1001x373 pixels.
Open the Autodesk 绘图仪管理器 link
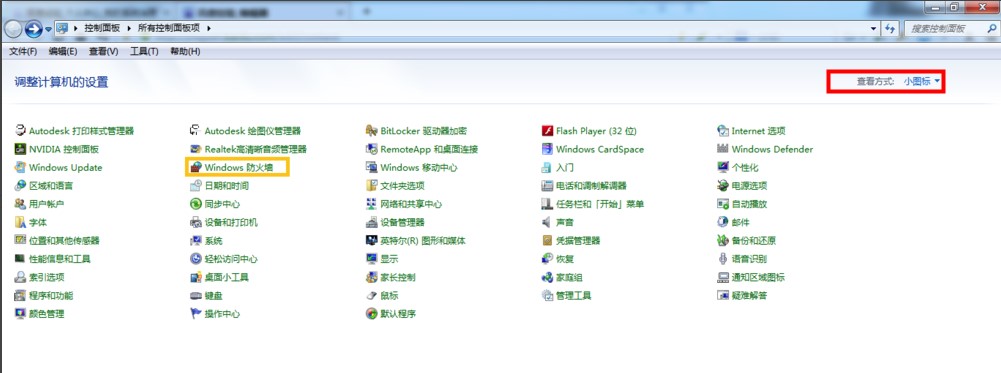(x=253, y=131)
